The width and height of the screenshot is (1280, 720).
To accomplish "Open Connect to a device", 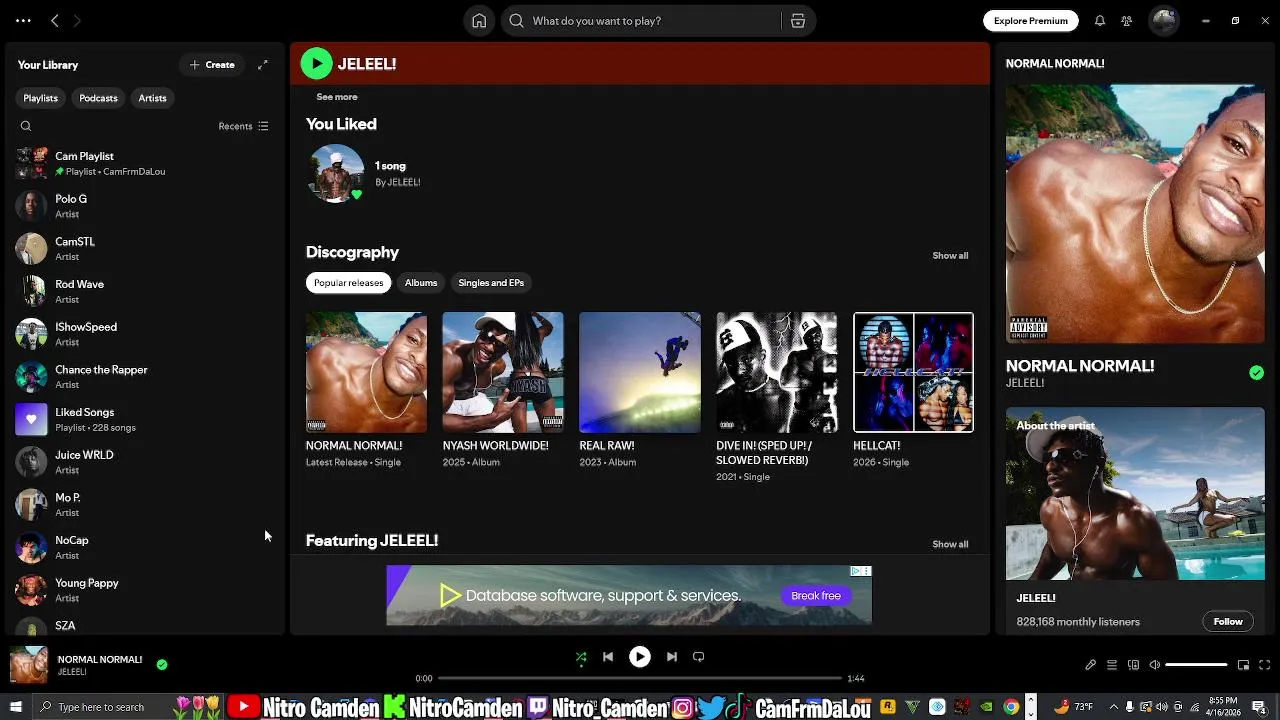I will [x=1133, y=665].
